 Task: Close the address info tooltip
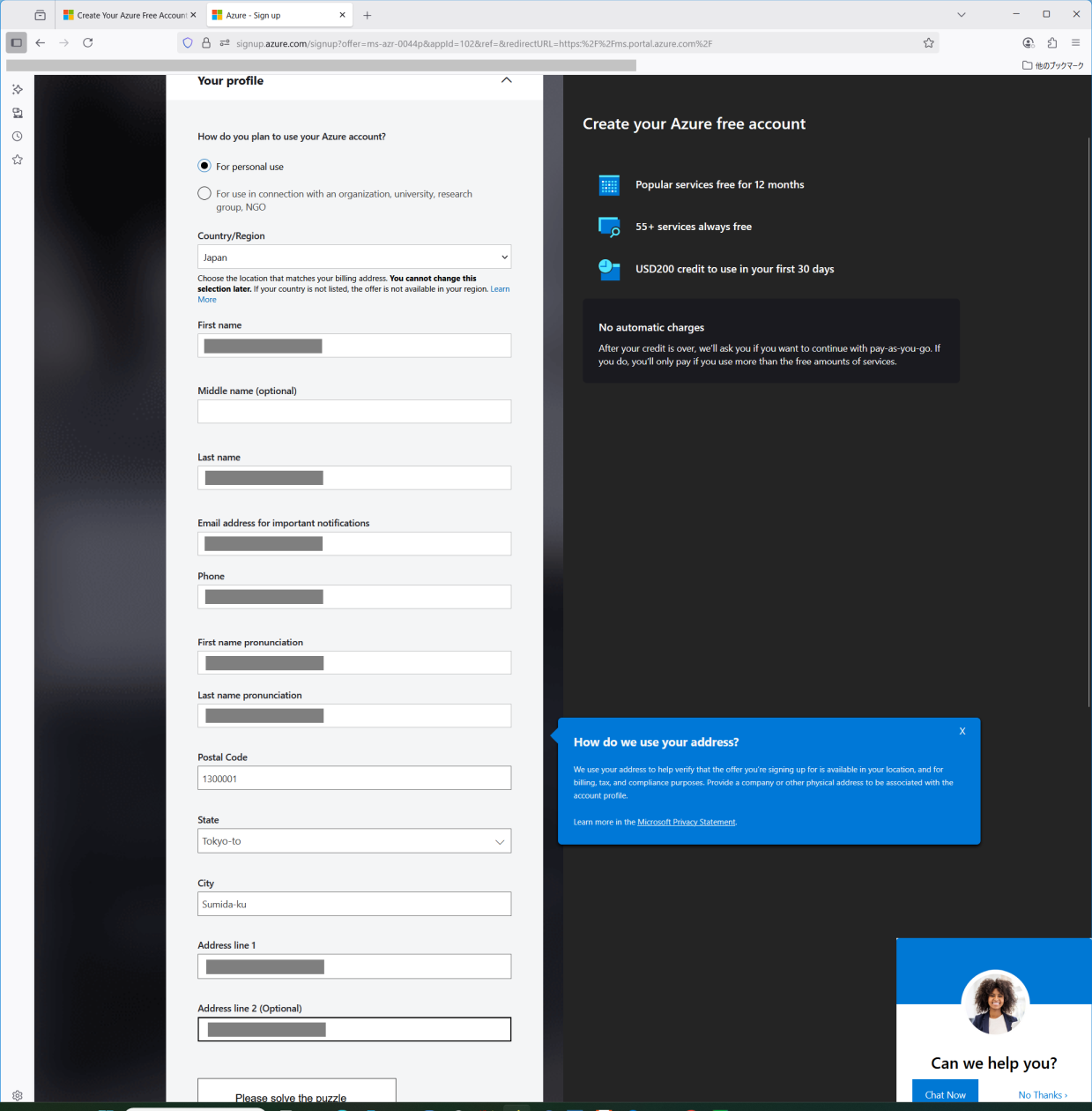pyautogui.click(x=962, y=731)
